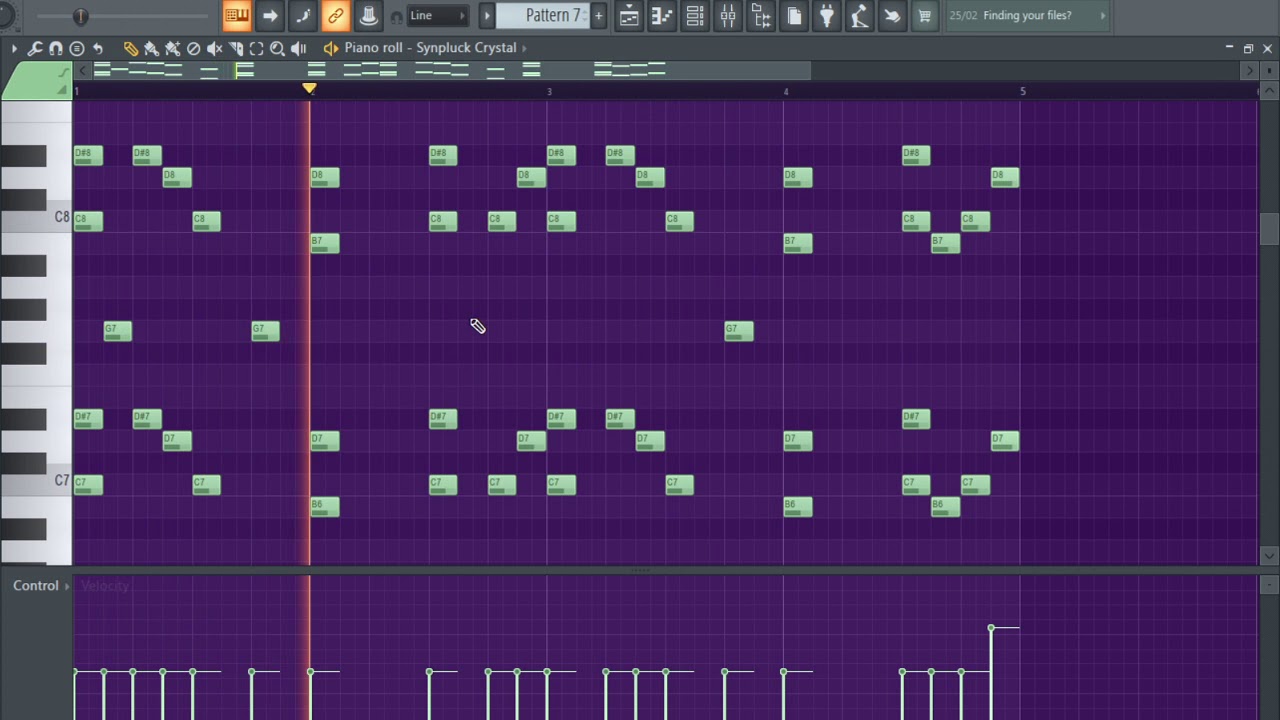Click the scroll-down arrow of vertical scrollbar
1280x720 pixels.
click(1269, 555)
